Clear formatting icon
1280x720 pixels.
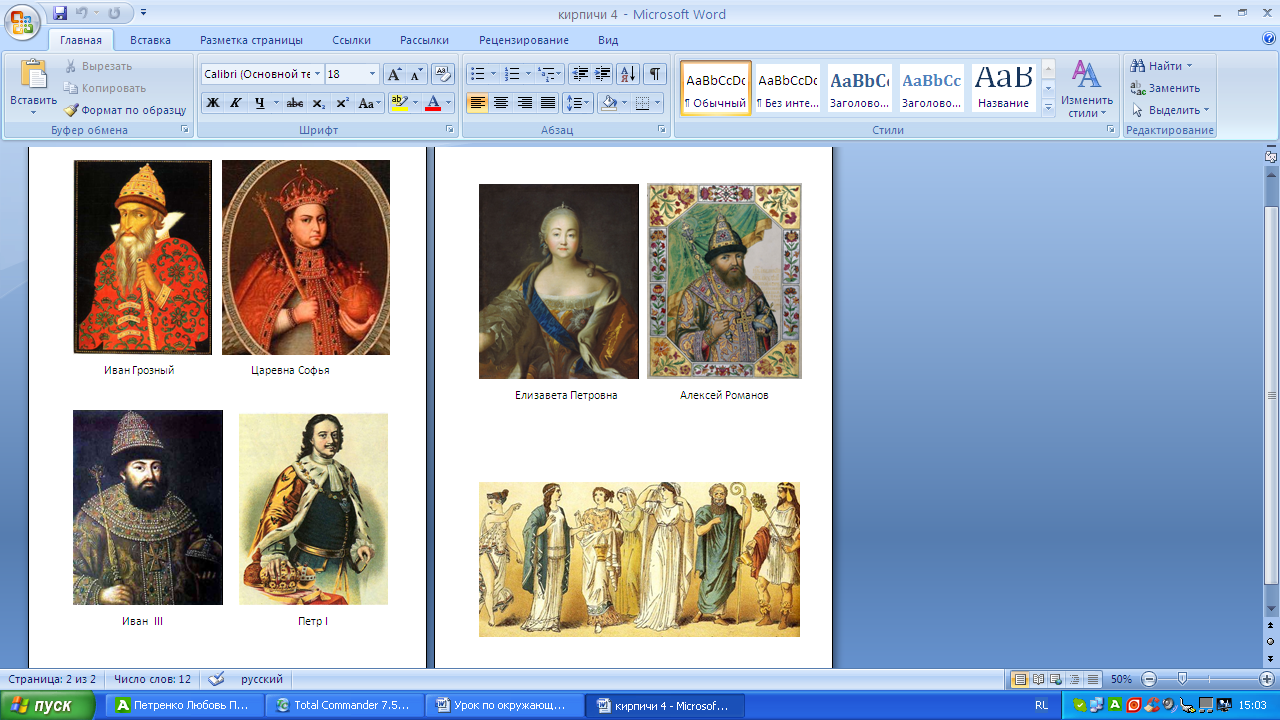coord(444,74)
